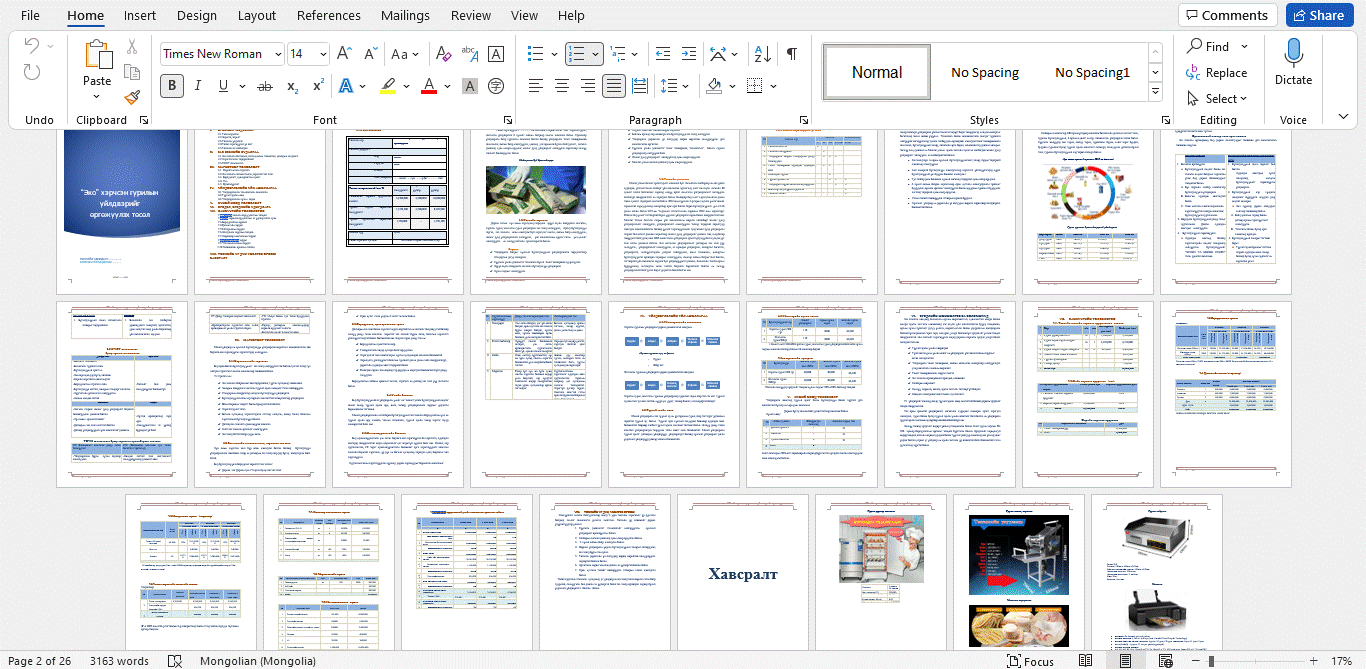Open Mongolian (Mongolia) language setting

[x=258, y=661]
